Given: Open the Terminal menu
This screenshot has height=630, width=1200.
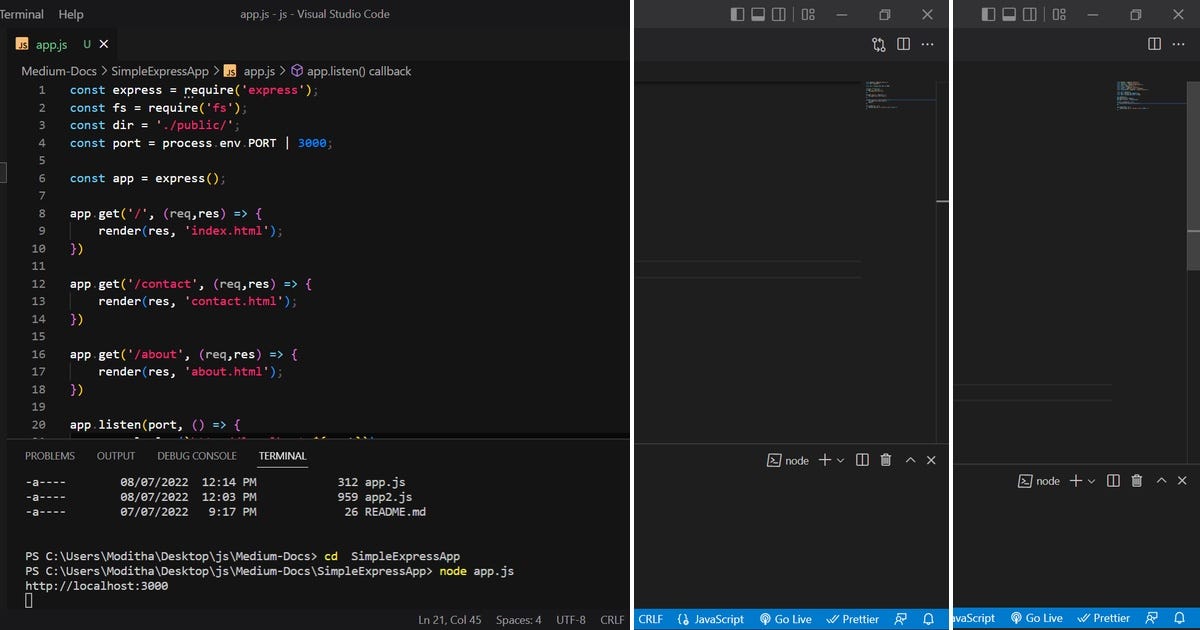Looking at the screenshot, I should click(x=22, y=14).
